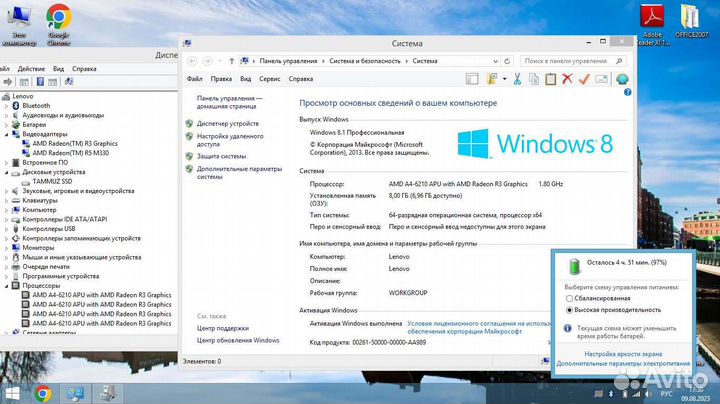720x404 pixels.
Task: Expand the Батареи node
Action: tap(6, 124)
